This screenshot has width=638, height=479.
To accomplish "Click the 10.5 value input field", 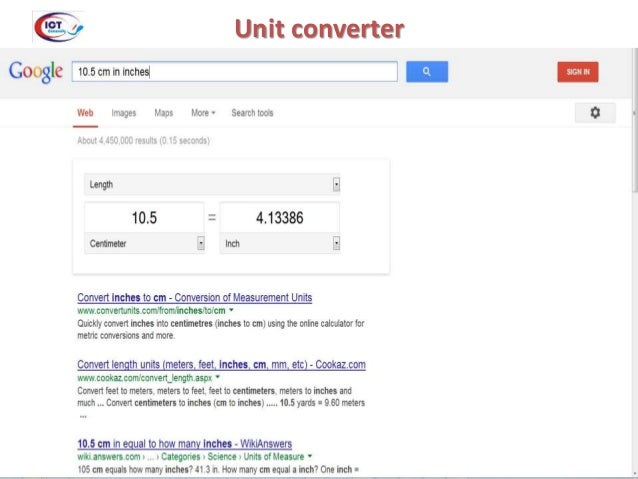I will pyautogui.click(x=144, y=218).
